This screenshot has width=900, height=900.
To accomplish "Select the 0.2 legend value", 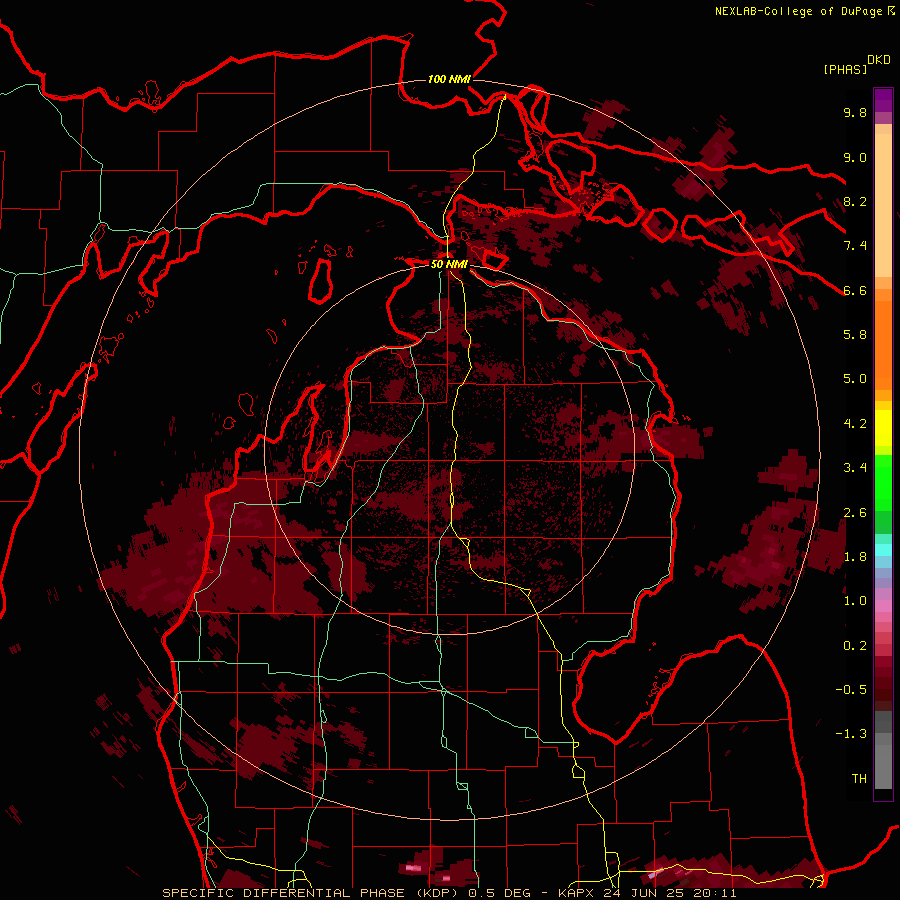I will [x=855, y=646].
